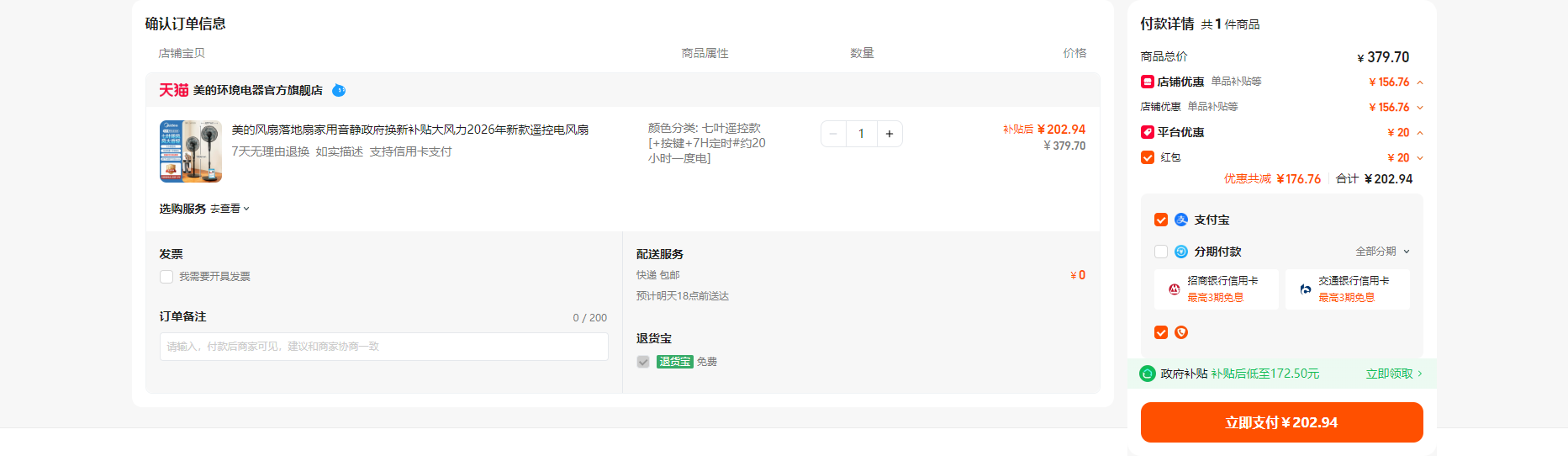Click the 分期付款 installment circle icon
This screenshot has height=456, width=1568.
1181,252
